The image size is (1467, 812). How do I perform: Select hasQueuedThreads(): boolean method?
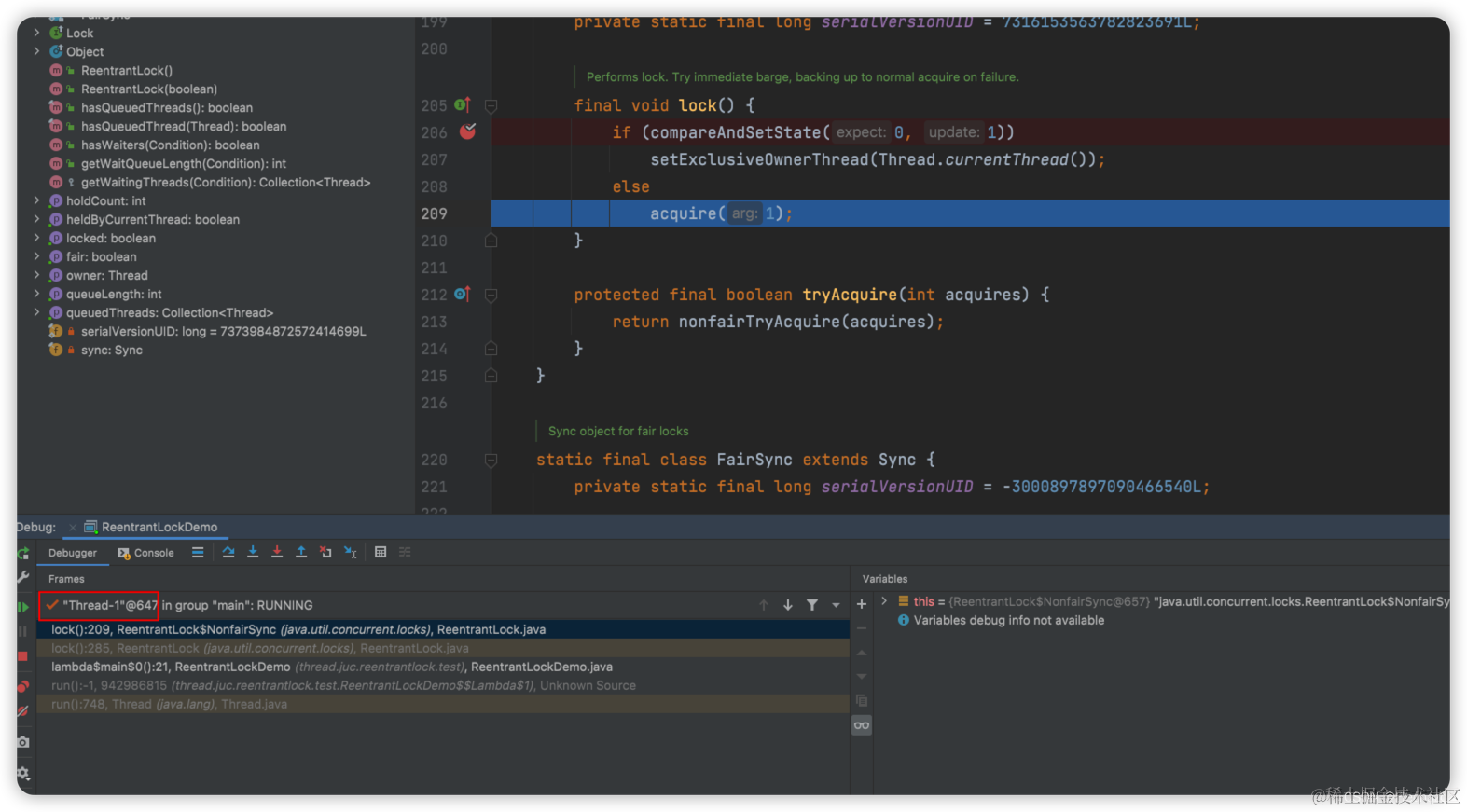[x=167, y=107]
